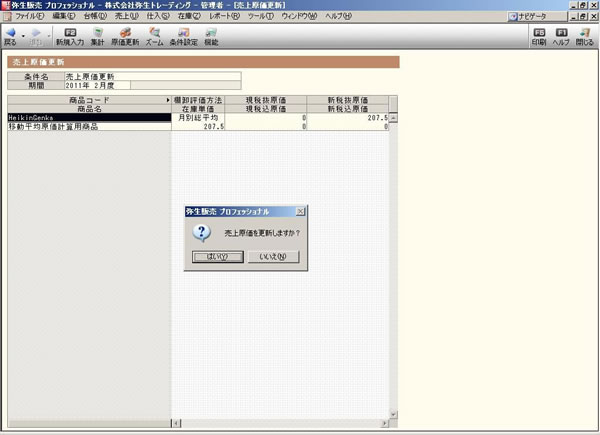Open 新規入力 from the toolbar
The height and width of the screenshot is (435, 600).
pos(70,37)
